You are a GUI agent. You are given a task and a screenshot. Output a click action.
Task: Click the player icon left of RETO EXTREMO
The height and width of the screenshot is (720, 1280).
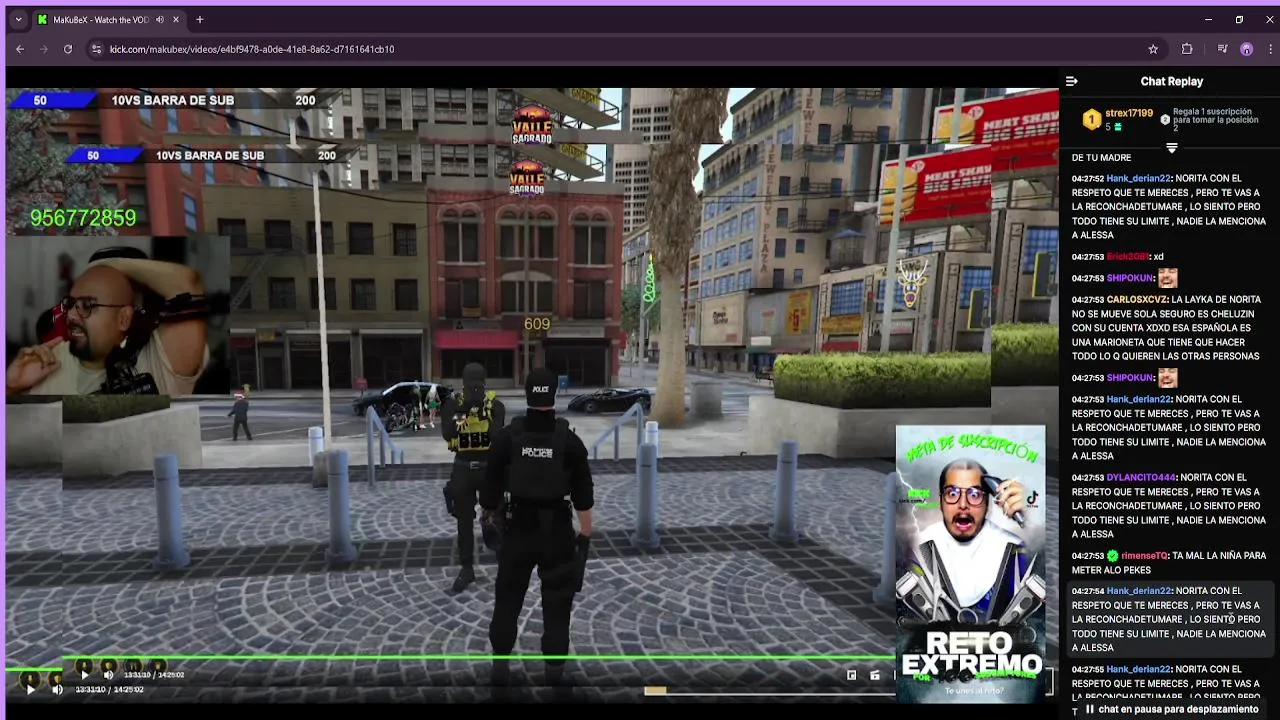coord(875,675)
